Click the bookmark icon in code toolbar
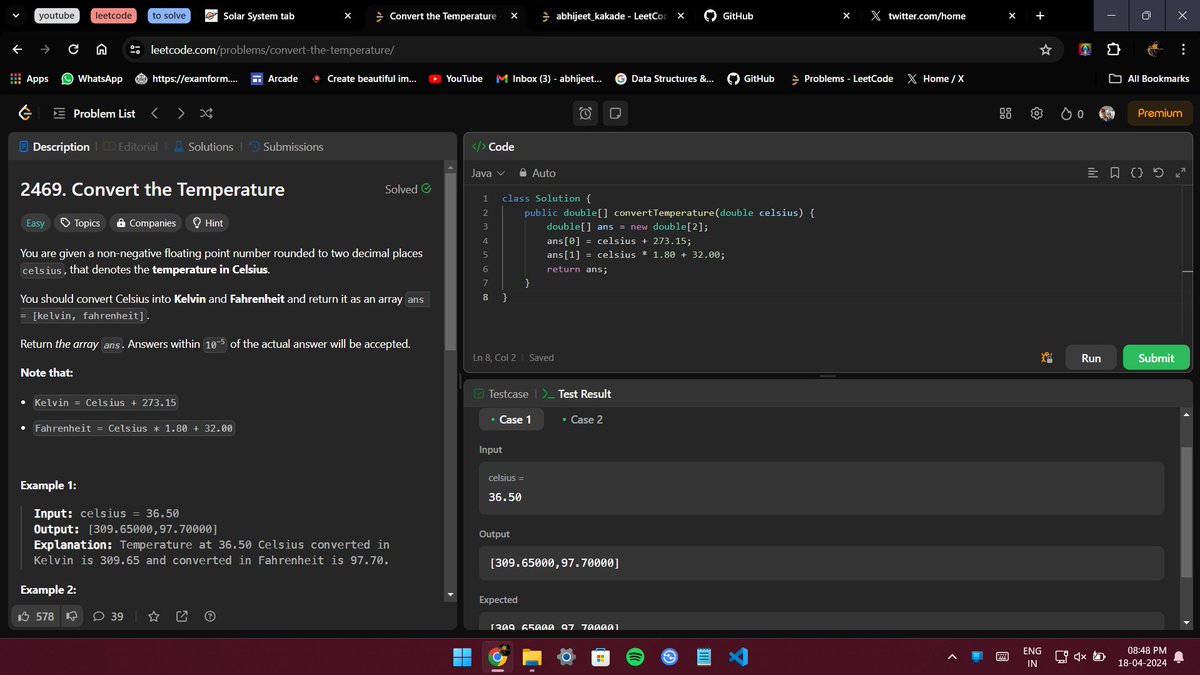 (1115, 173)
